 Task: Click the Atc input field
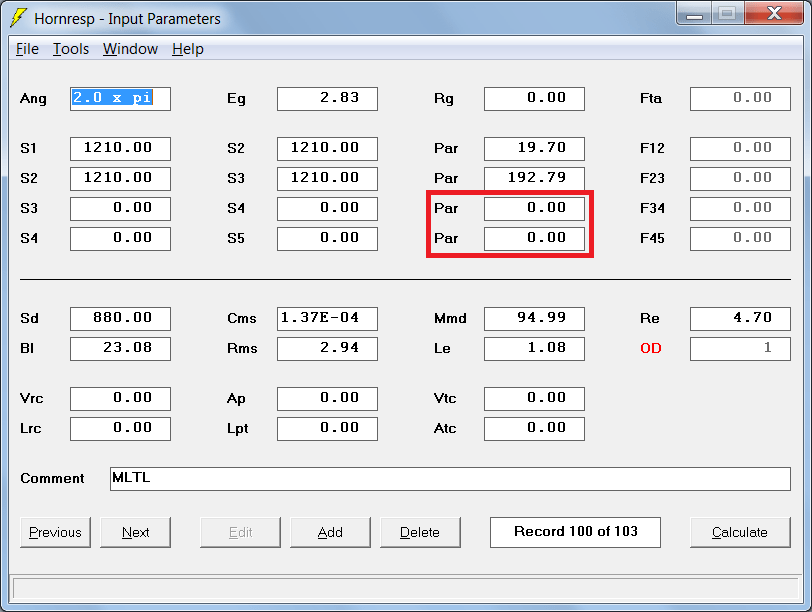[534, 429]
